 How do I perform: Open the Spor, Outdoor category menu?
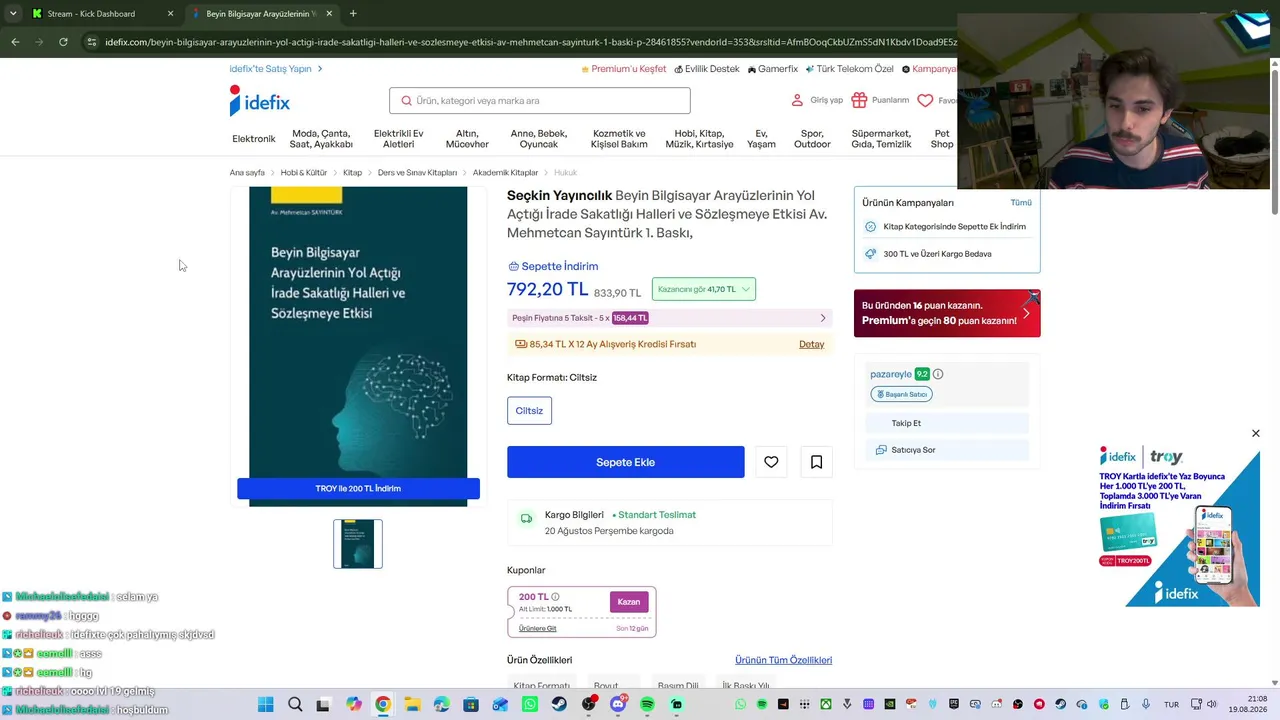pos(812,139)
